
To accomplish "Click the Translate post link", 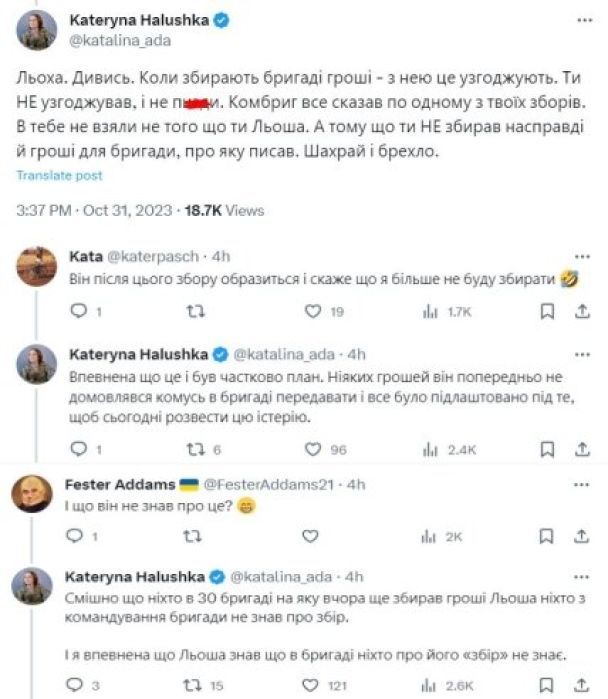I will (59, 175).
